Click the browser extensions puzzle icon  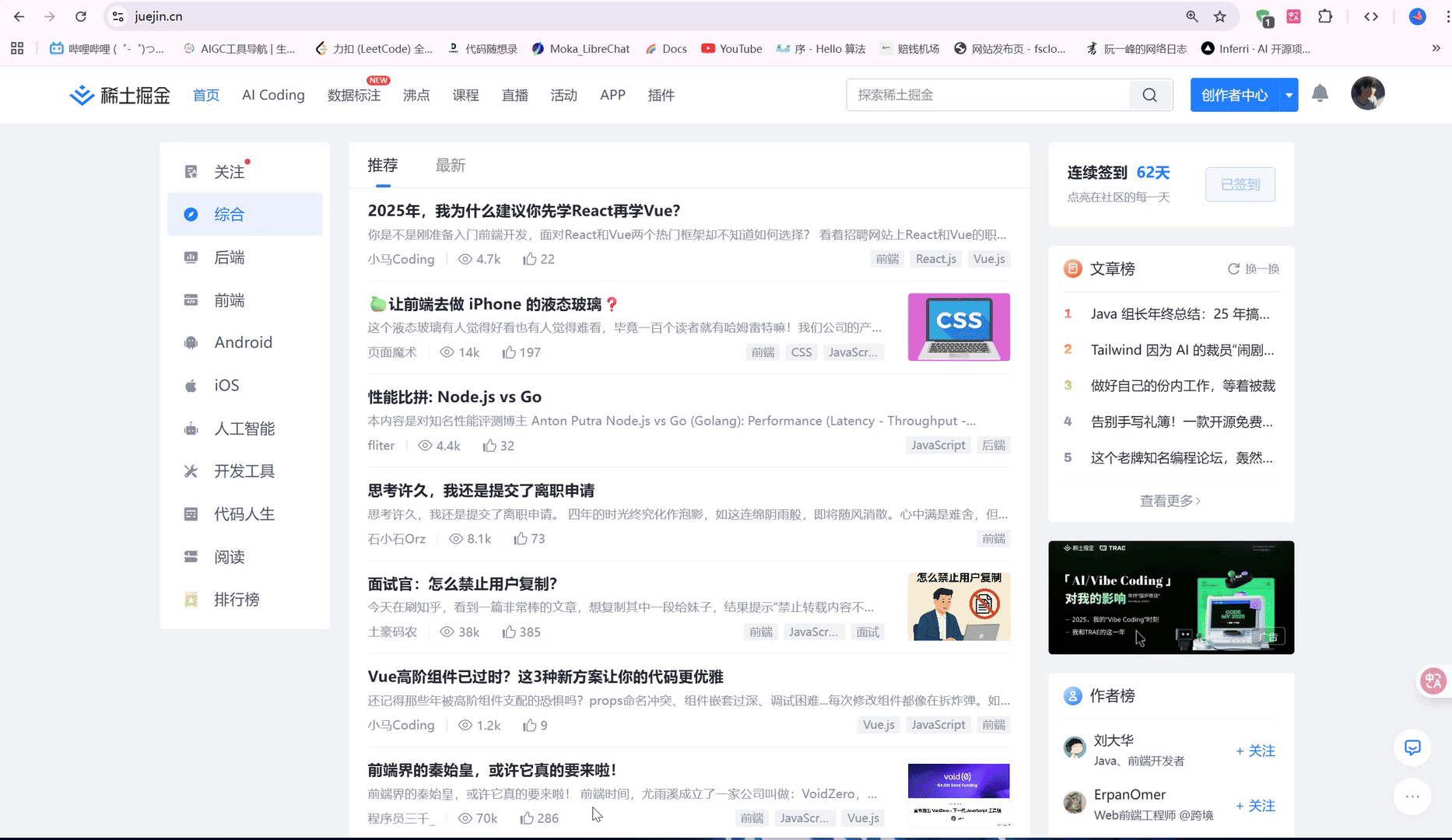point(1325,16)
